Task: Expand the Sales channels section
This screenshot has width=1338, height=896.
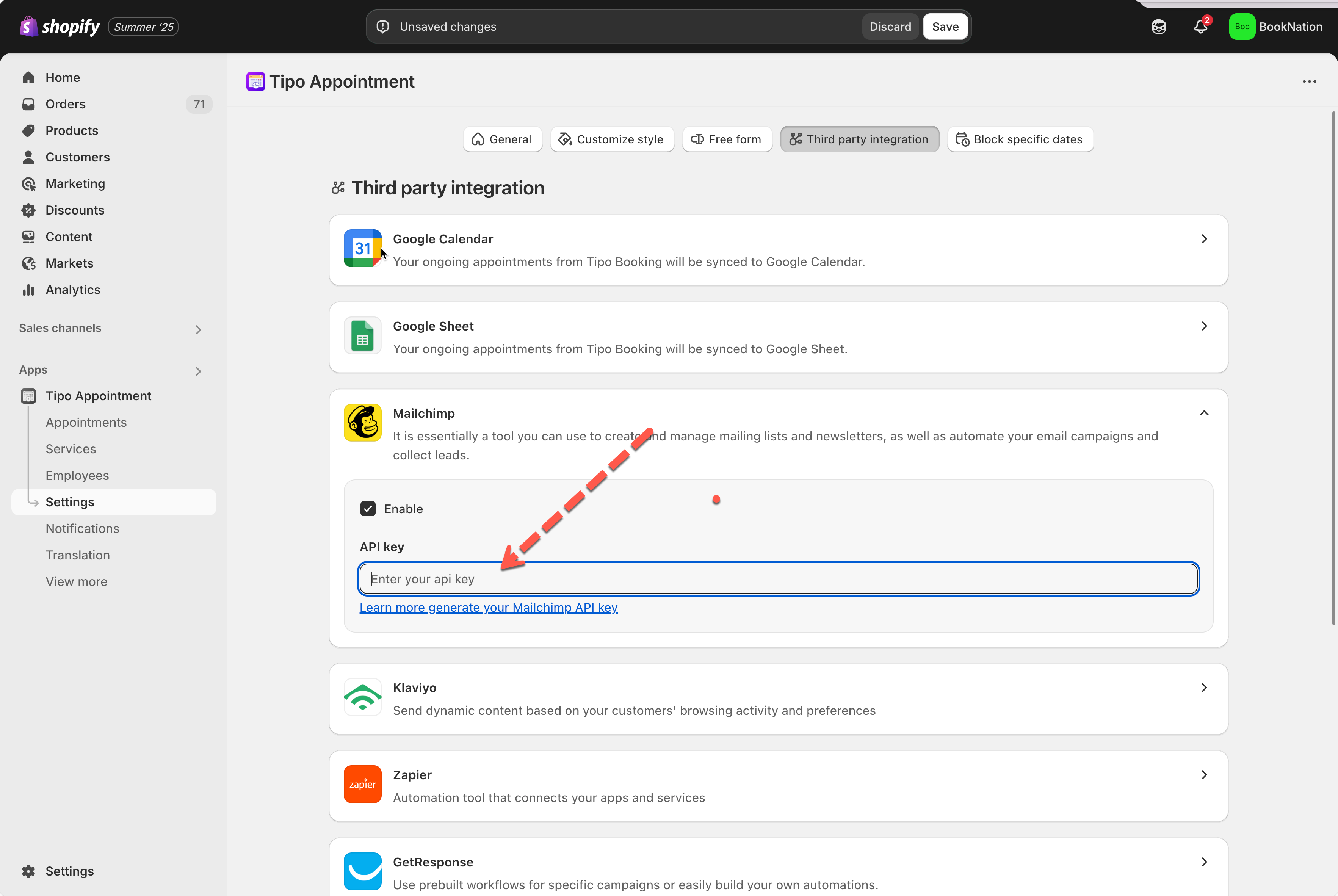Action: [198, 329]
